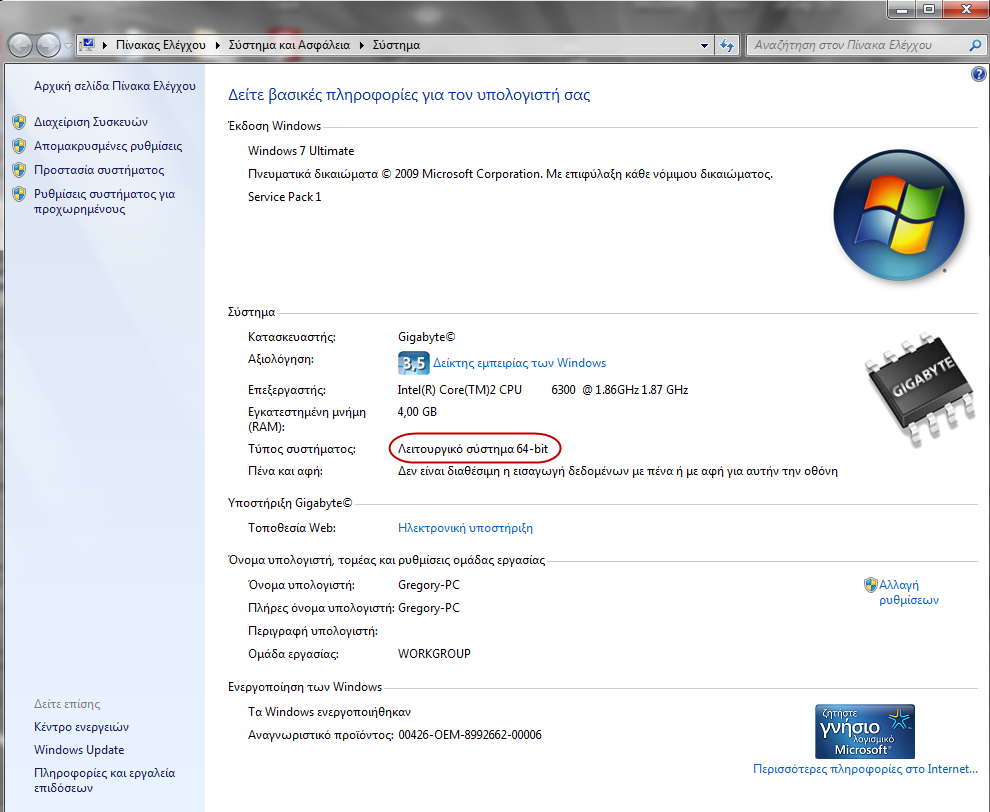Minimize the System window
The height and width of the screenshot is (812, 990).
tap(902, 9)
